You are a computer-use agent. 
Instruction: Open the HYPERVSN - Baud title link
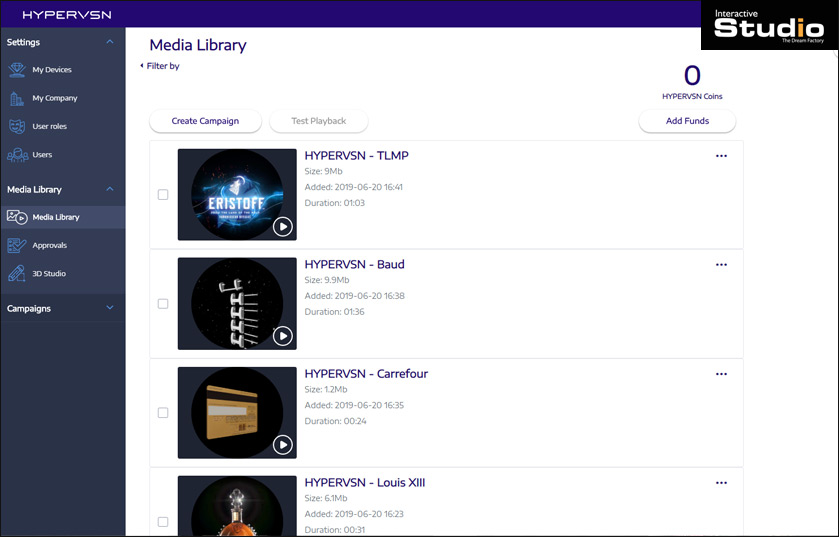point(354,264)
